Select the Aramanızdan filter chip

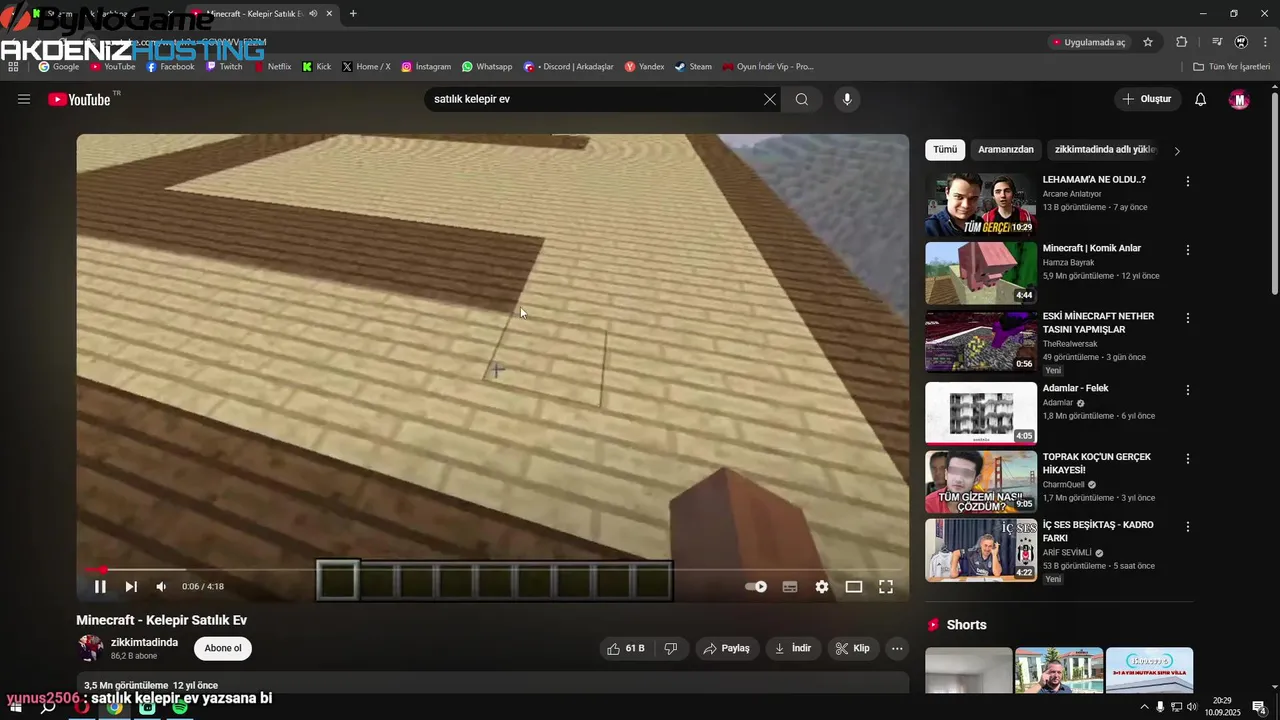[1006, 150]
